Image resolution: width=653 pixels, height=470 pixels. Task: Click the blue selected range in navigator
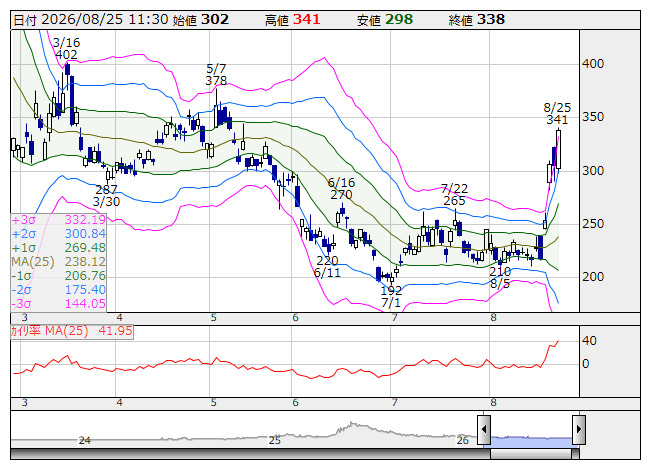pos(531,440)
